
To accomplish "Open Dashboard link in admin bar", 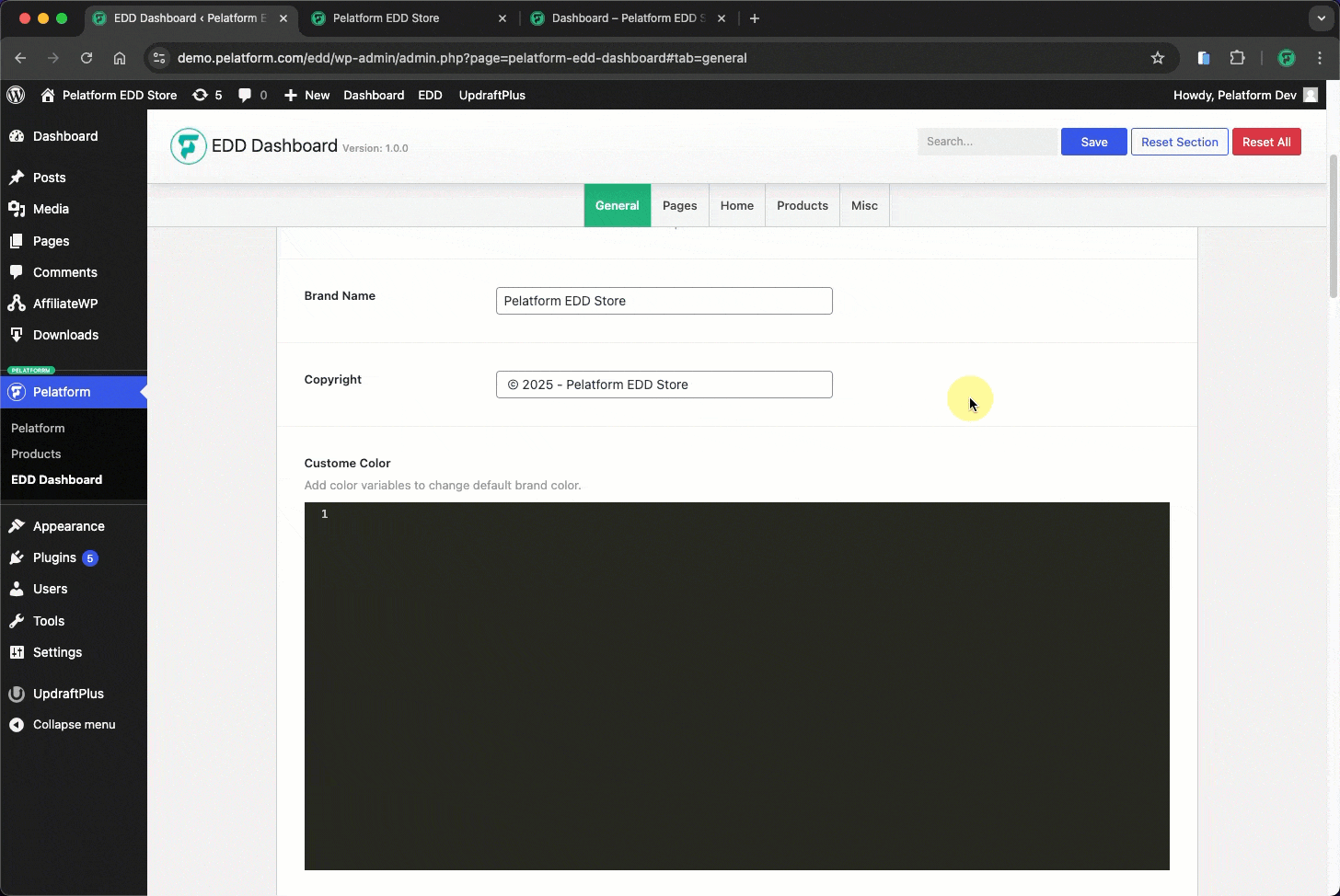I will tap(374, 95).
